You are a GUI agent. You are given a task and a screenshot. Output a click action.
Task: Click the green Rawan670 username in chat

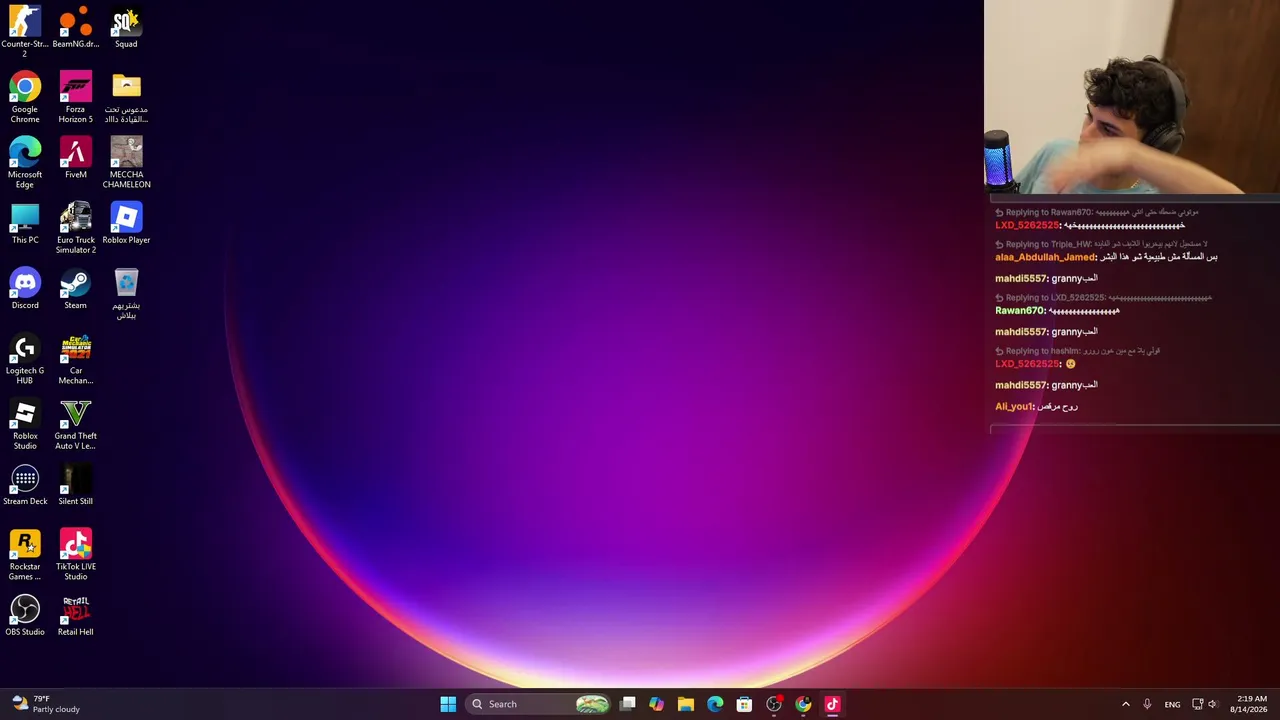[x=1020, y=311]
